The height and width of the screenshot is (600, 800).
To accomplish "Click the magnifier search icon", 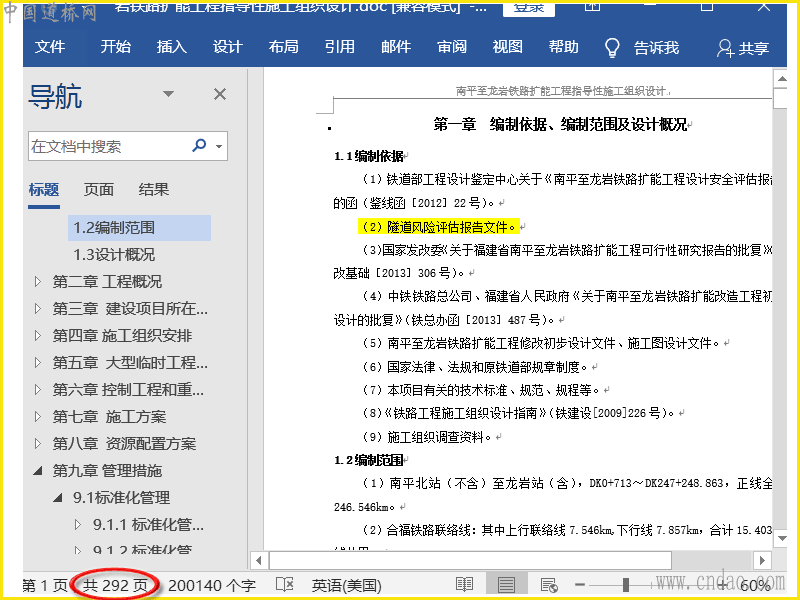I will [199, 145].
